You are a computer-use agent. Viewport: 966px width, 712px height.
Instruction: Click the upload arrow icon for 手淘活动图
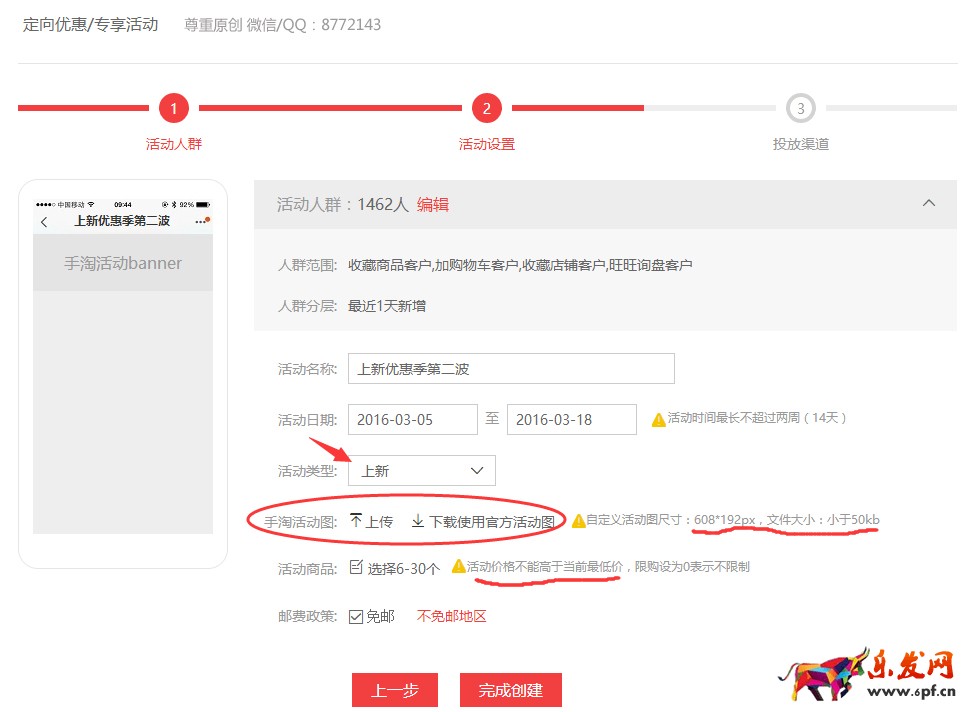point(356,521)
